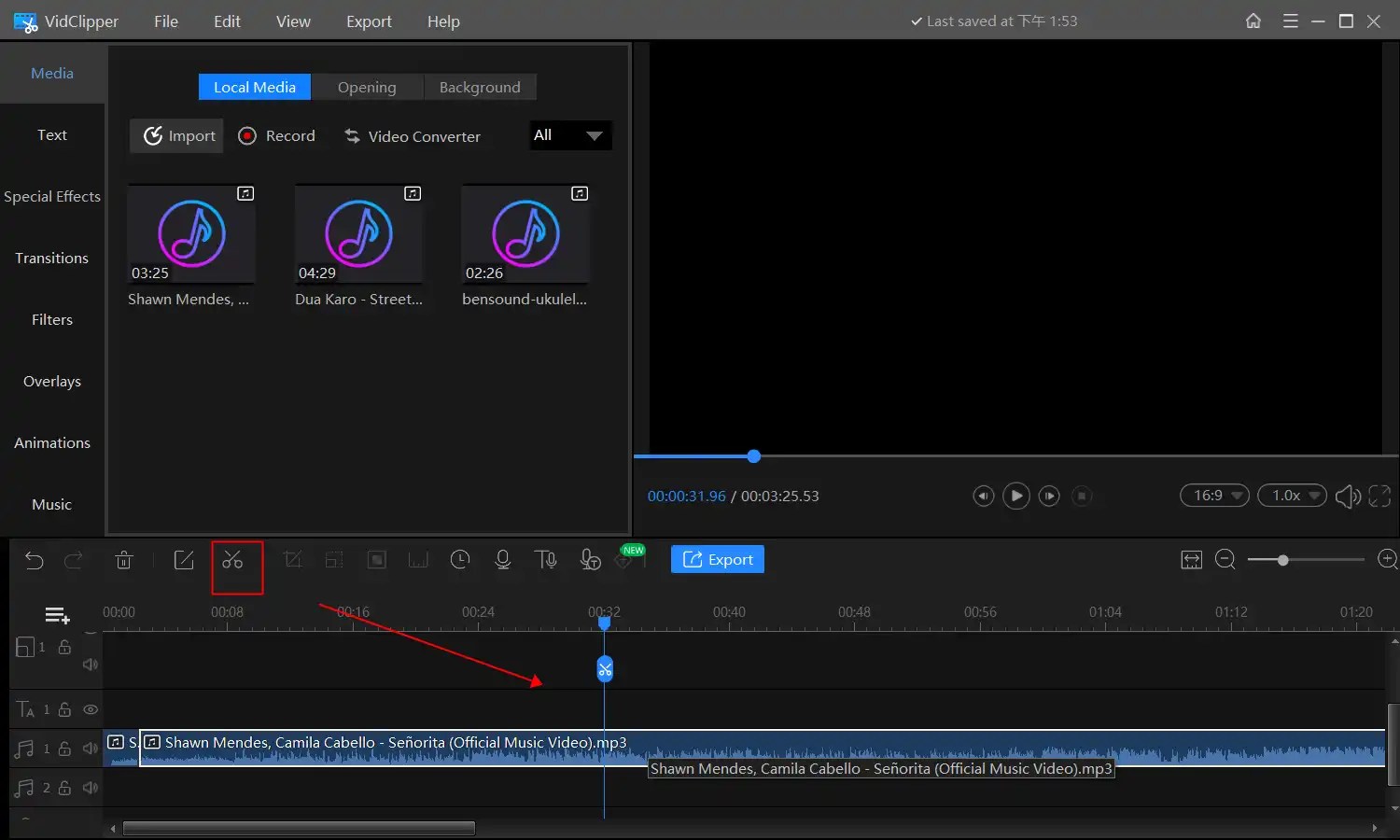Open the Export menu in the menu bar
Screen dimensions: 1400x840
[x=369, y=21]
